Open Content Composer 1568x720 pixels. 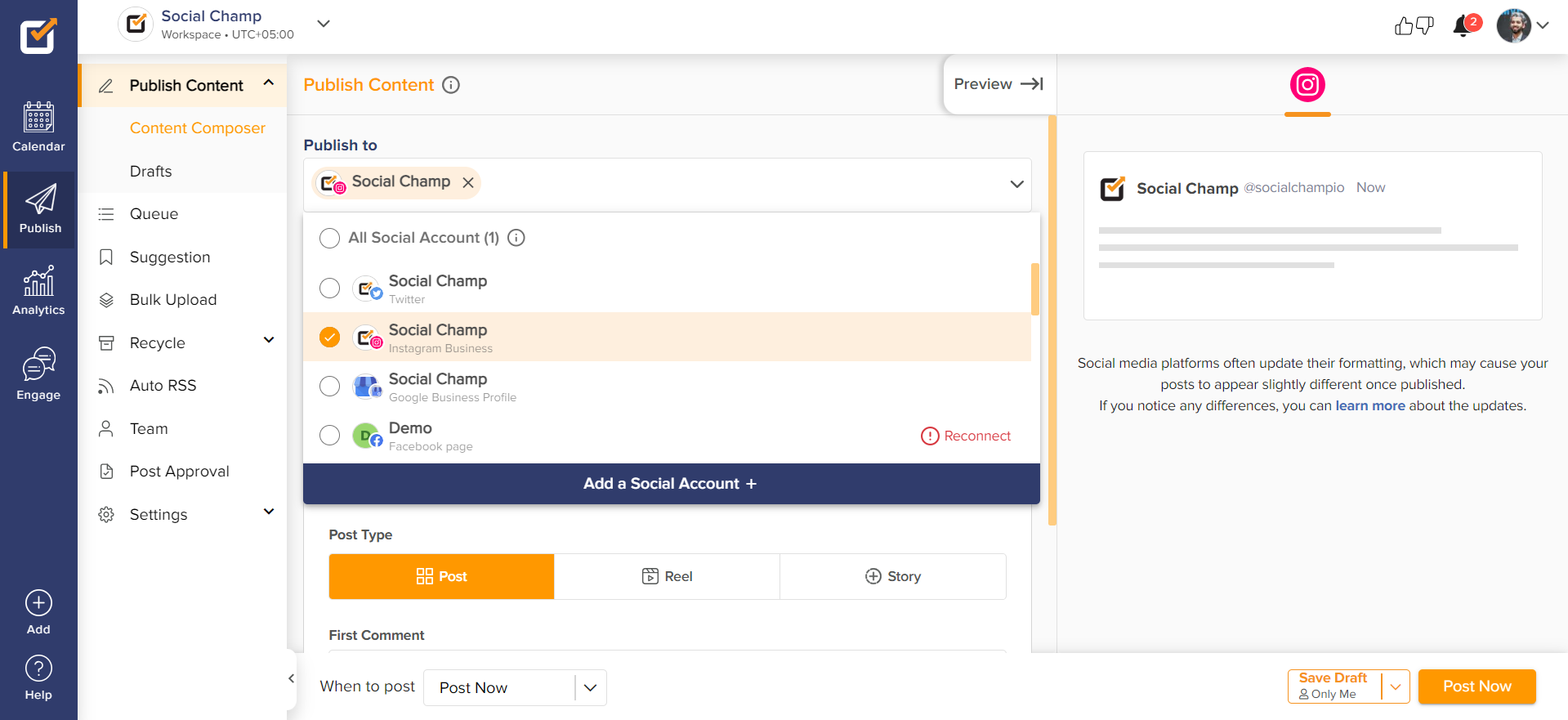pos(198,128)
